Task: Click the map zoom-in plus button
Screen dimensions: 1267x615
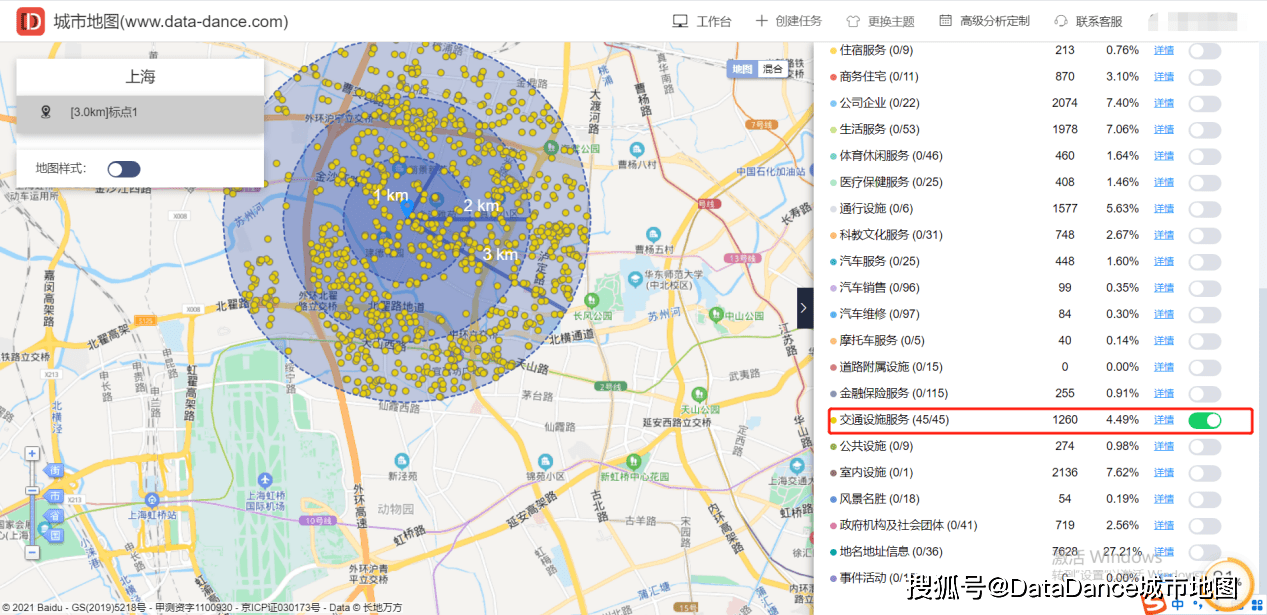Action: [x=32, y=454]
